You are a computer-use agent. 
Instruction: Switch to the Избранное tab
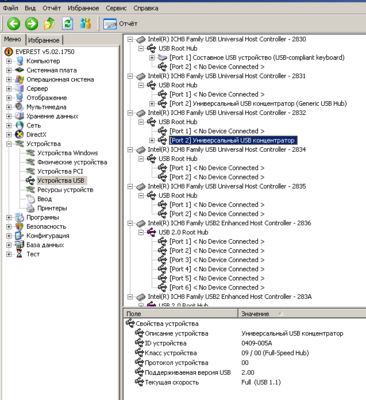(x=44, y=40)
